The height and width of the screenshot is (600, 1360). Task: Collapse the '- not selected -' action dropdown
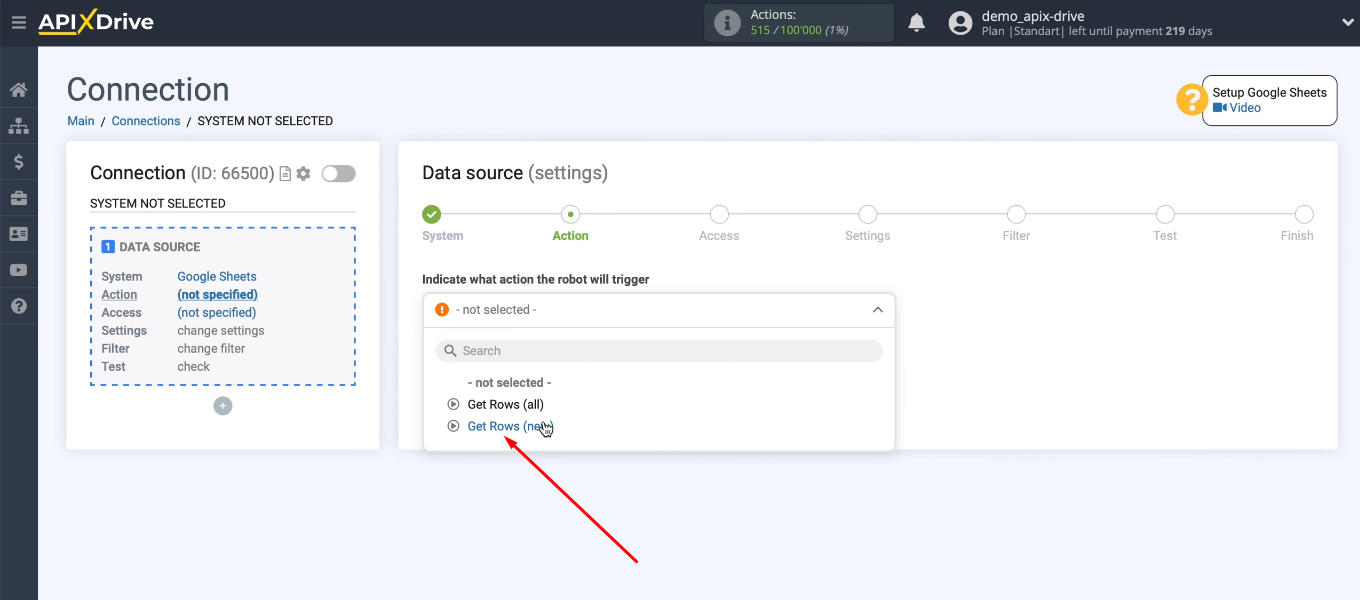[877, 310]
